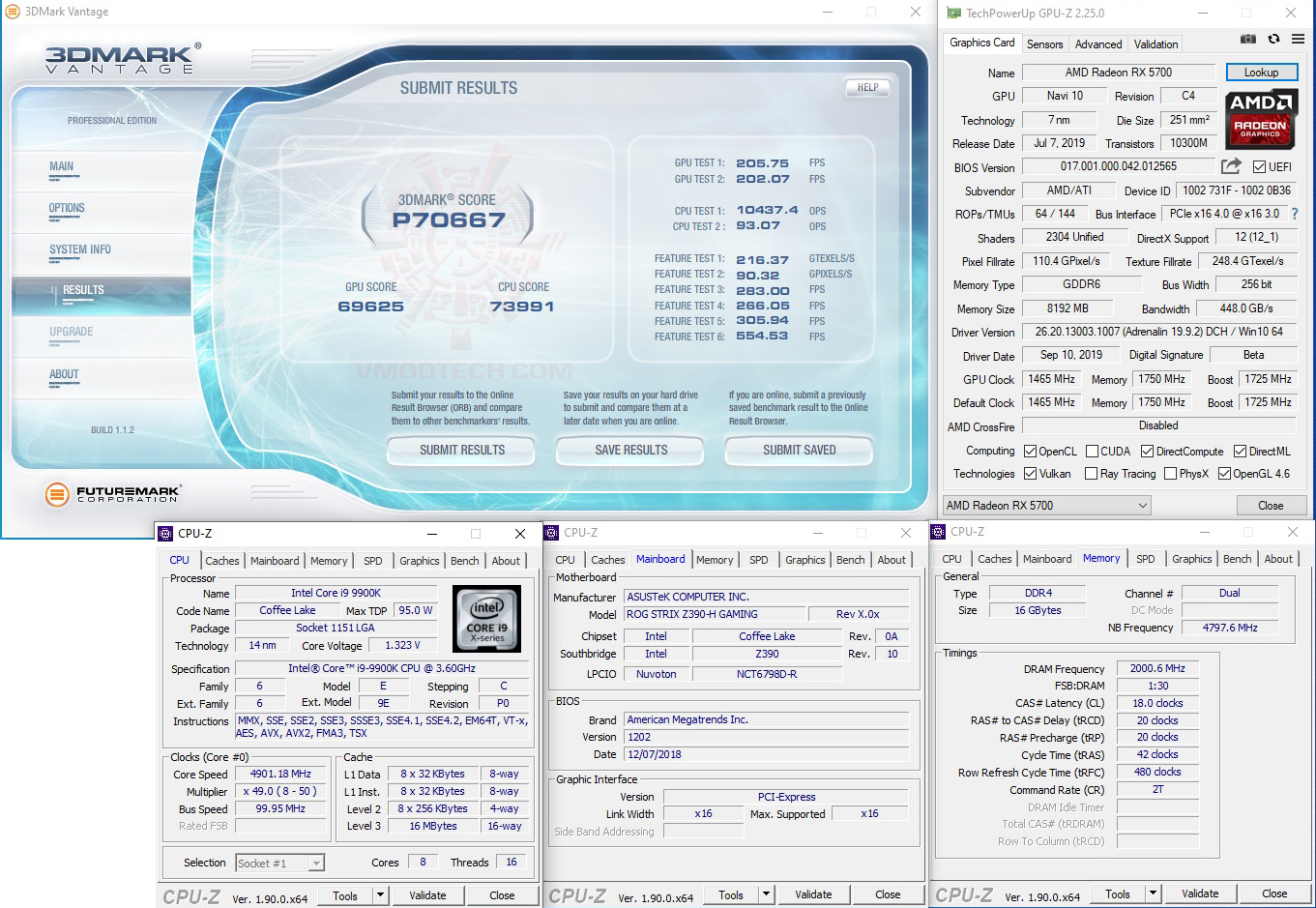Toggle the DirectML checkbox
This screenshot has height=908, width=1316.
pos(1240,451)
